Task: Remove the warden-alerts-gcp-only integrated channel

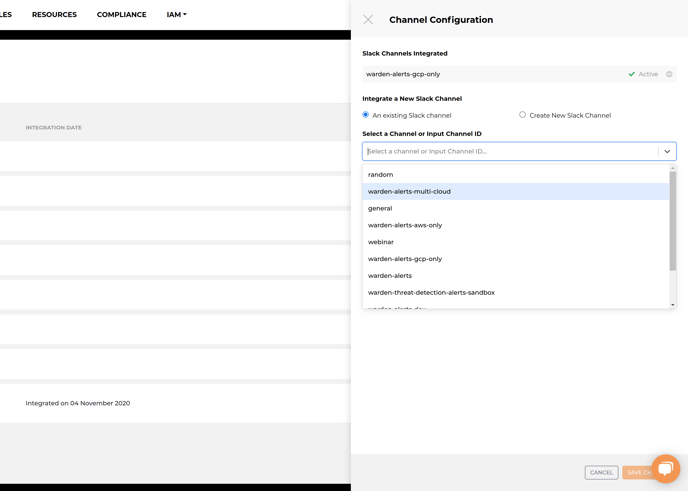Action: [669, 74]
